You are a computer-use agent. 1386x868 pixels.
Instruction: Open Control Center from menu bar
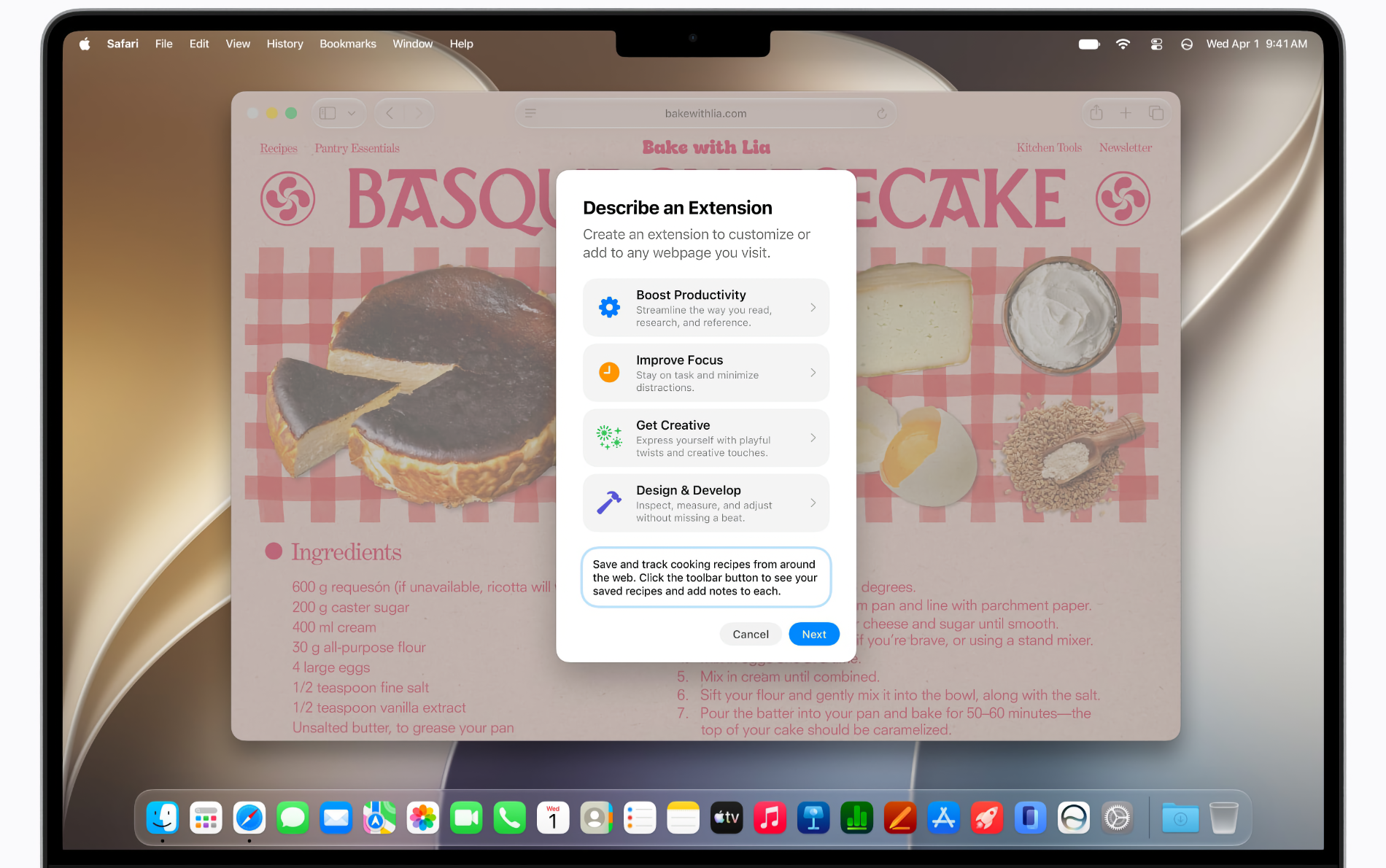[x=1156, y=44]
